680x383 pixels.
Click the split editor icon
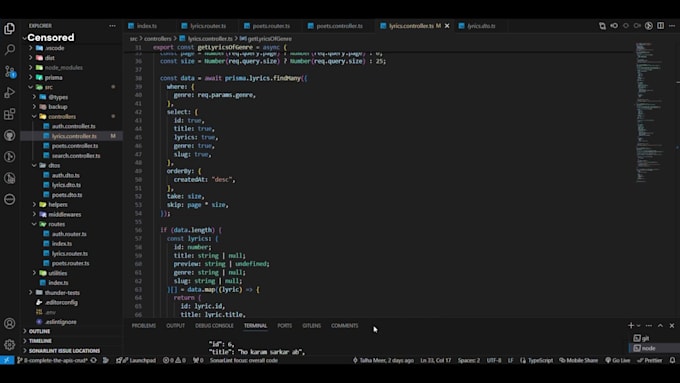click(660, 26)
